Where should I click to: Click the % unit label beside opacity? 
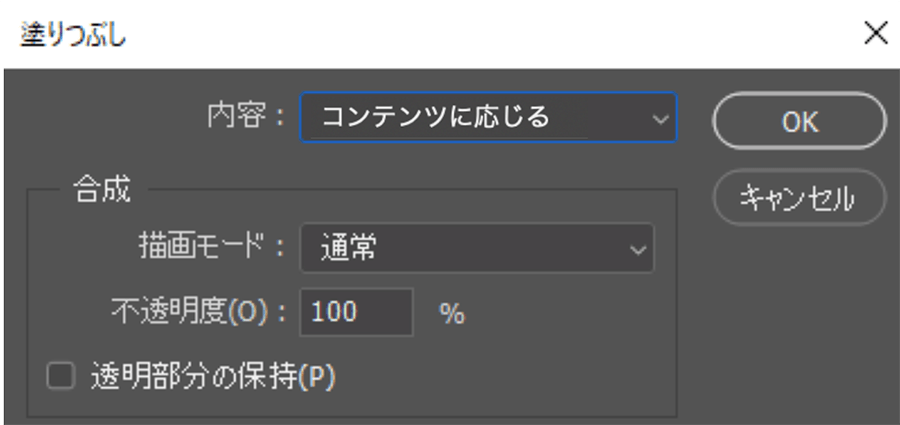(452, 314)
